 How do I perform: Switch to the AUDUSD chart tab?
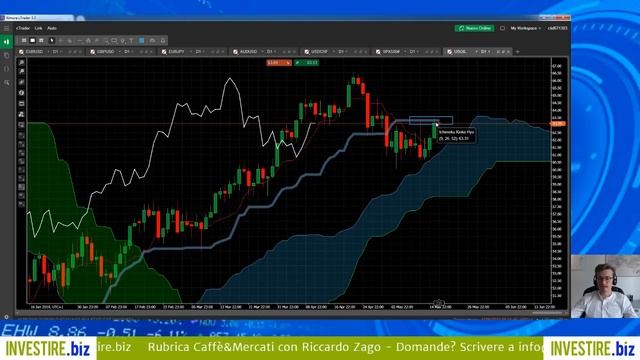(x=248, y=52)
